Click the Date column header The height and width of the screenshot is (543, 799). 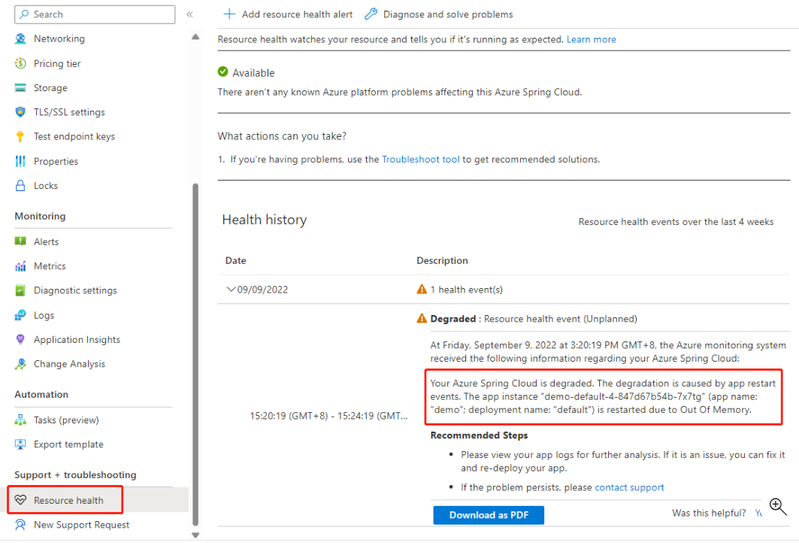point(235,260)
